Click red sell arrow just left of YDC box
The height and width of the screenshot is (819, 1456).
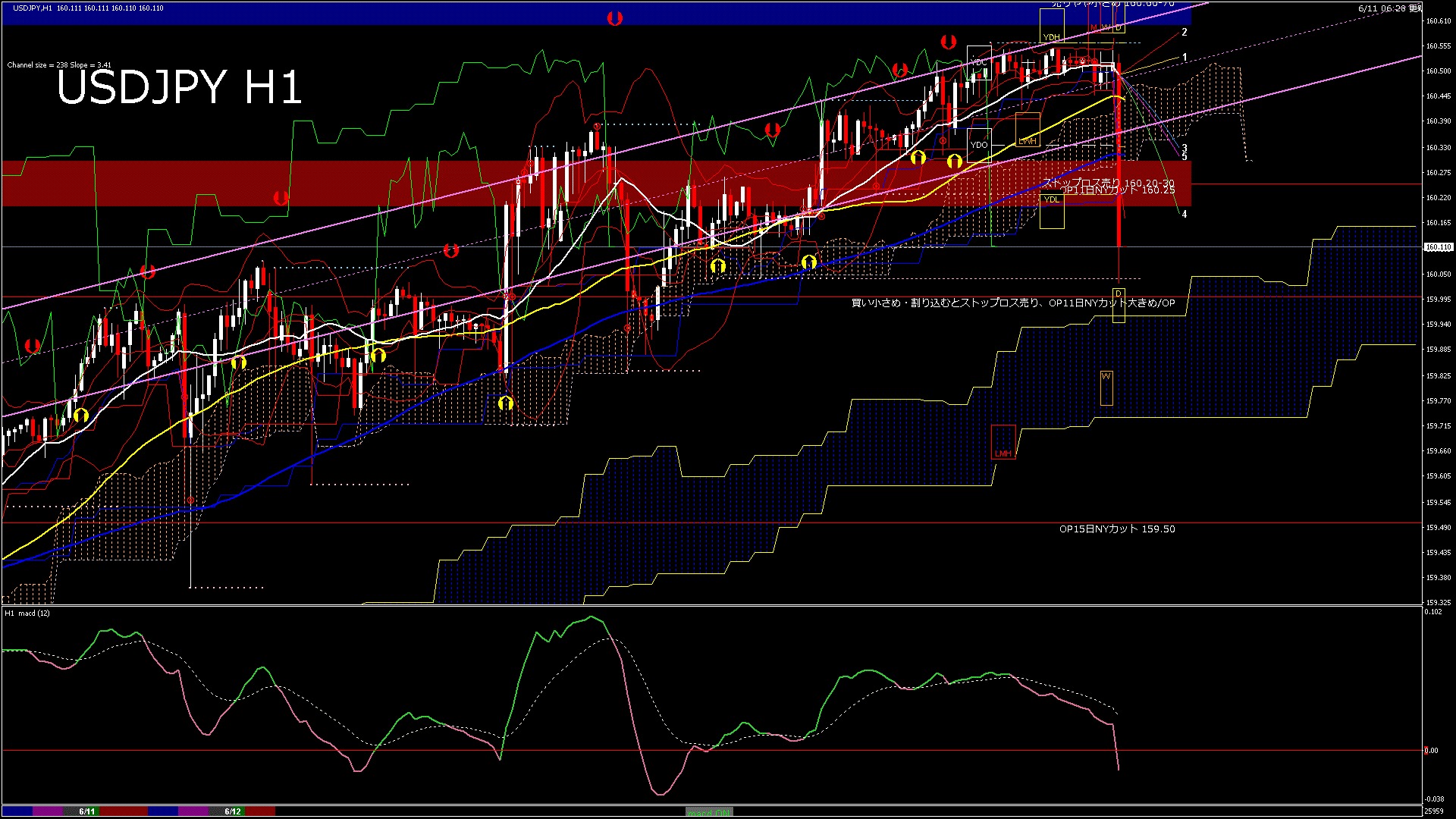[x=948, y=42]
